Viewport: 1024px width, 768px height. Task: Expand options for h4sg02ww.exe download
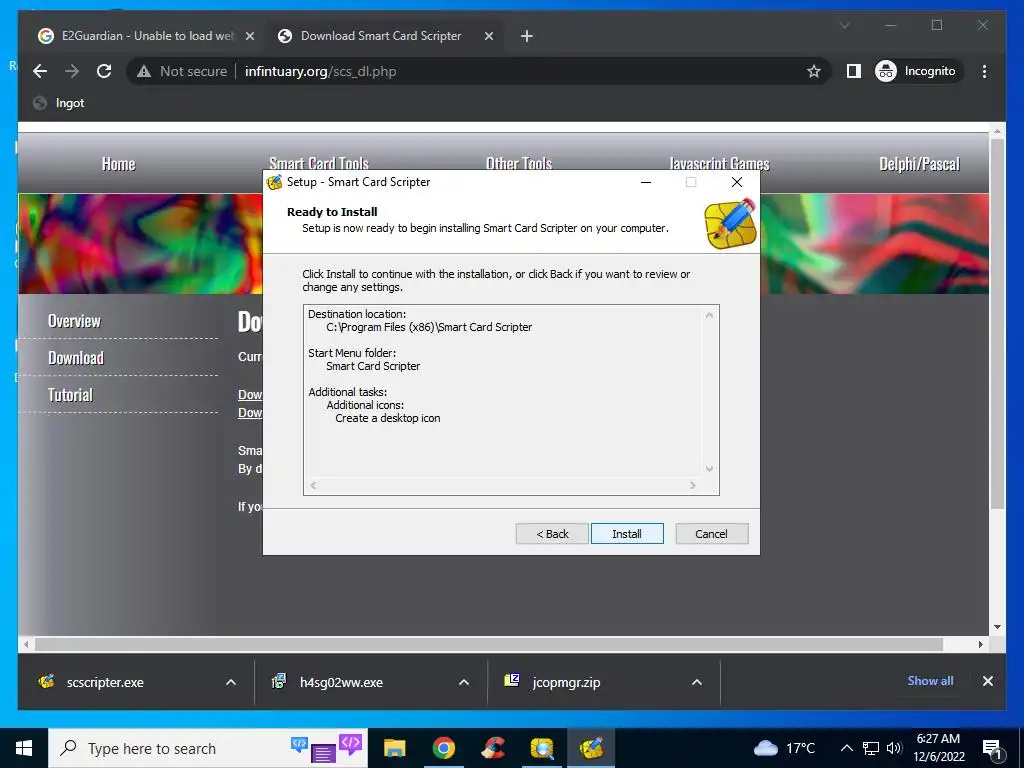tap(464, 682)
